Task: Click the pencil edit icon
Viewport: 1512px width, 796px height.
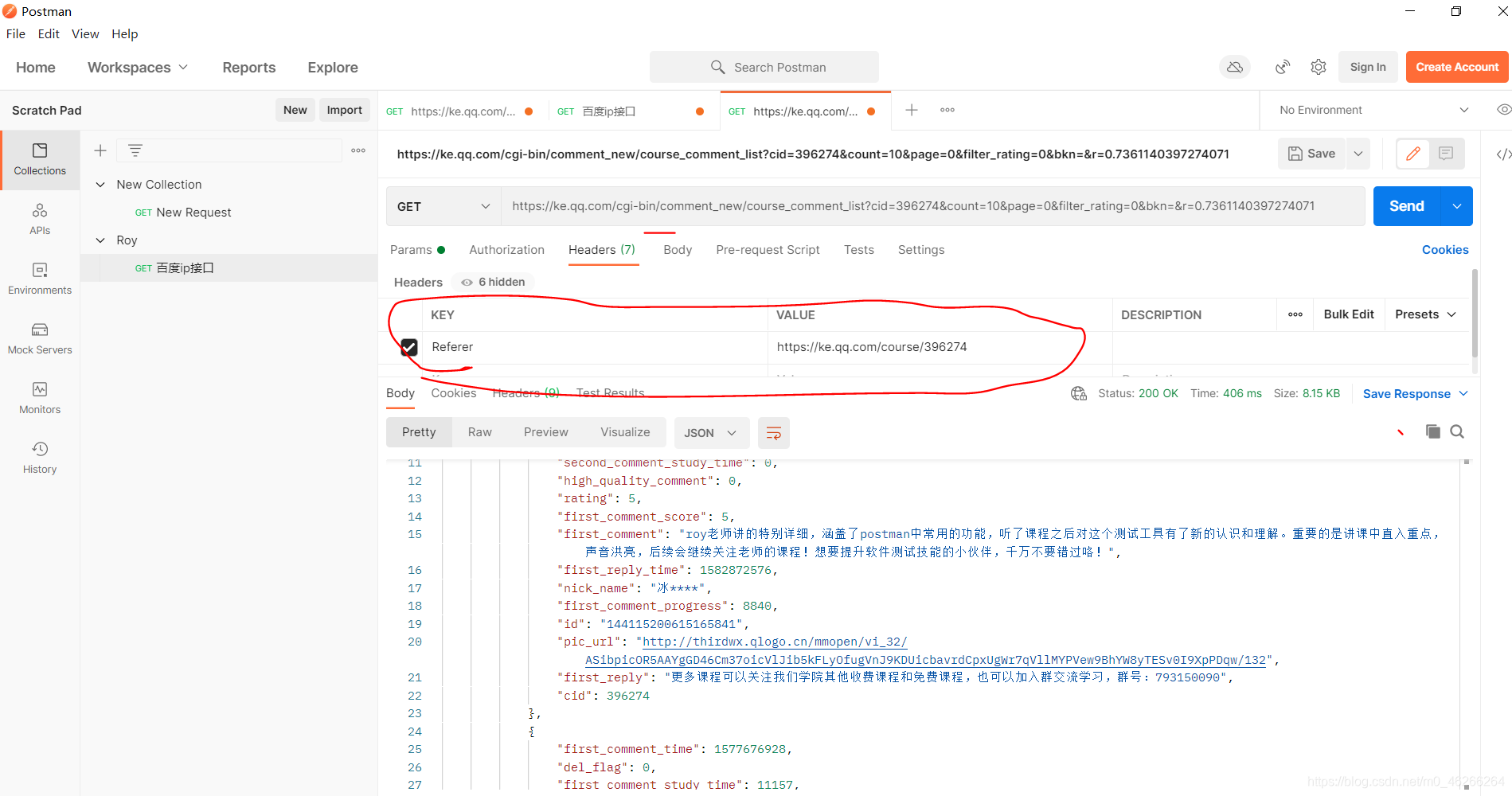Action: click(1413, 154)
